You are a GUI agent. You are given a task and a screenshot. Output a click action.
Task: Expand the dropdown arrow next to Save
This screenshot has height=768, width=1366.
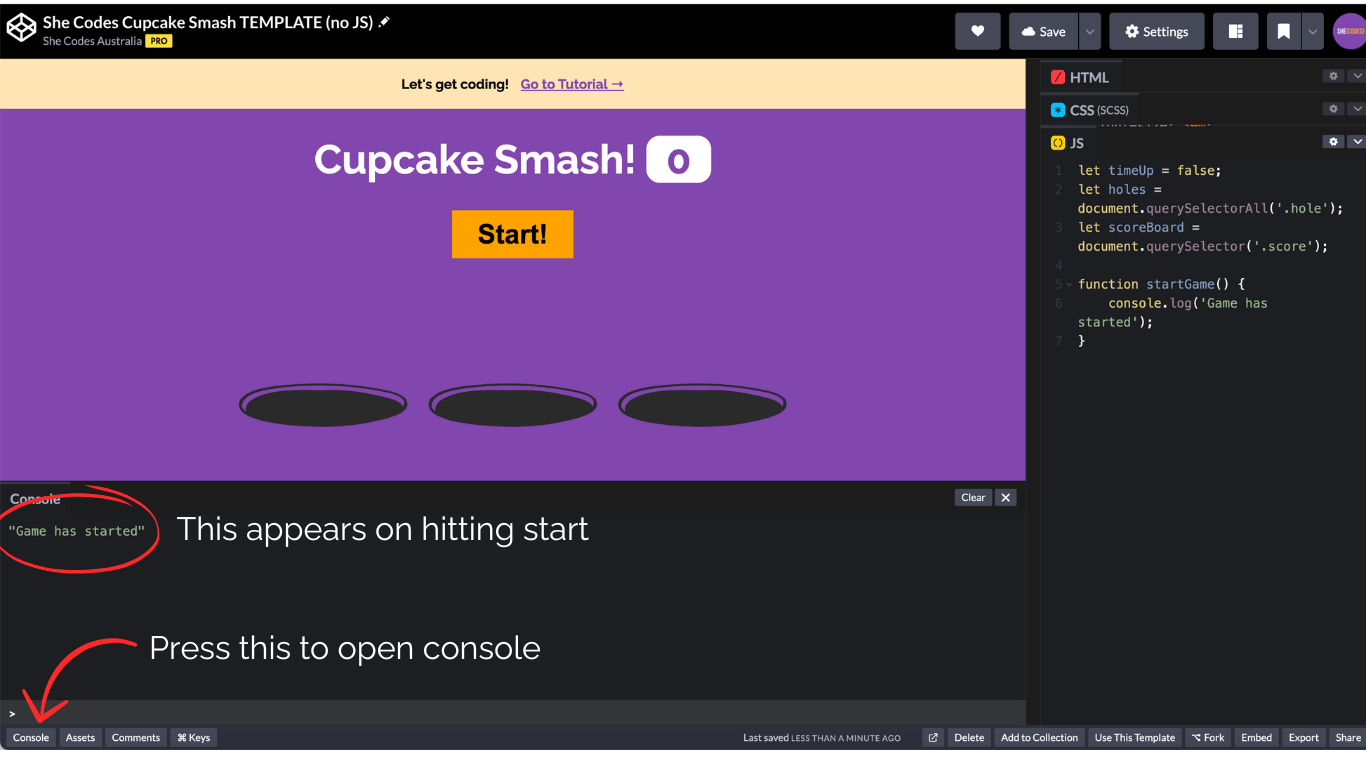(1090, 31)
